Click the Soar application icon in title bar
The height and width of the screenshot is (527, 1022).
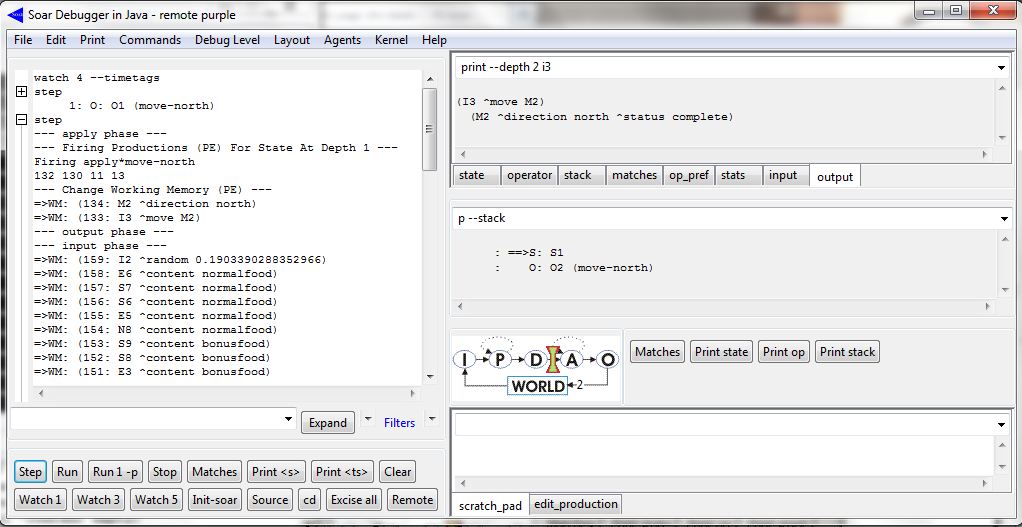(14, 12)
